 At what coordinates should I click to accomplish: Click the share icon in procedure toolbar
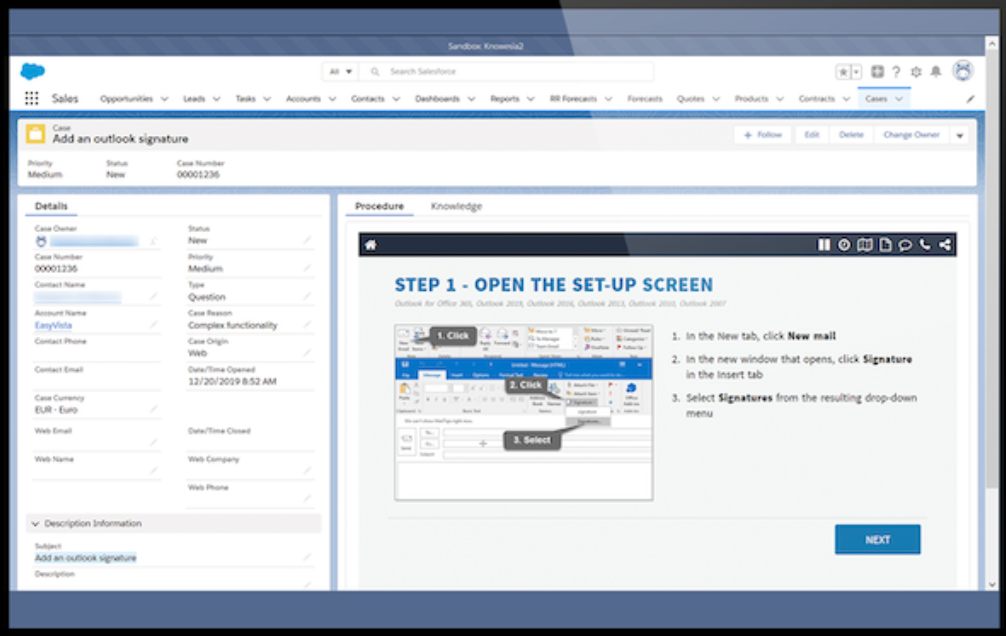pos(945,245)
